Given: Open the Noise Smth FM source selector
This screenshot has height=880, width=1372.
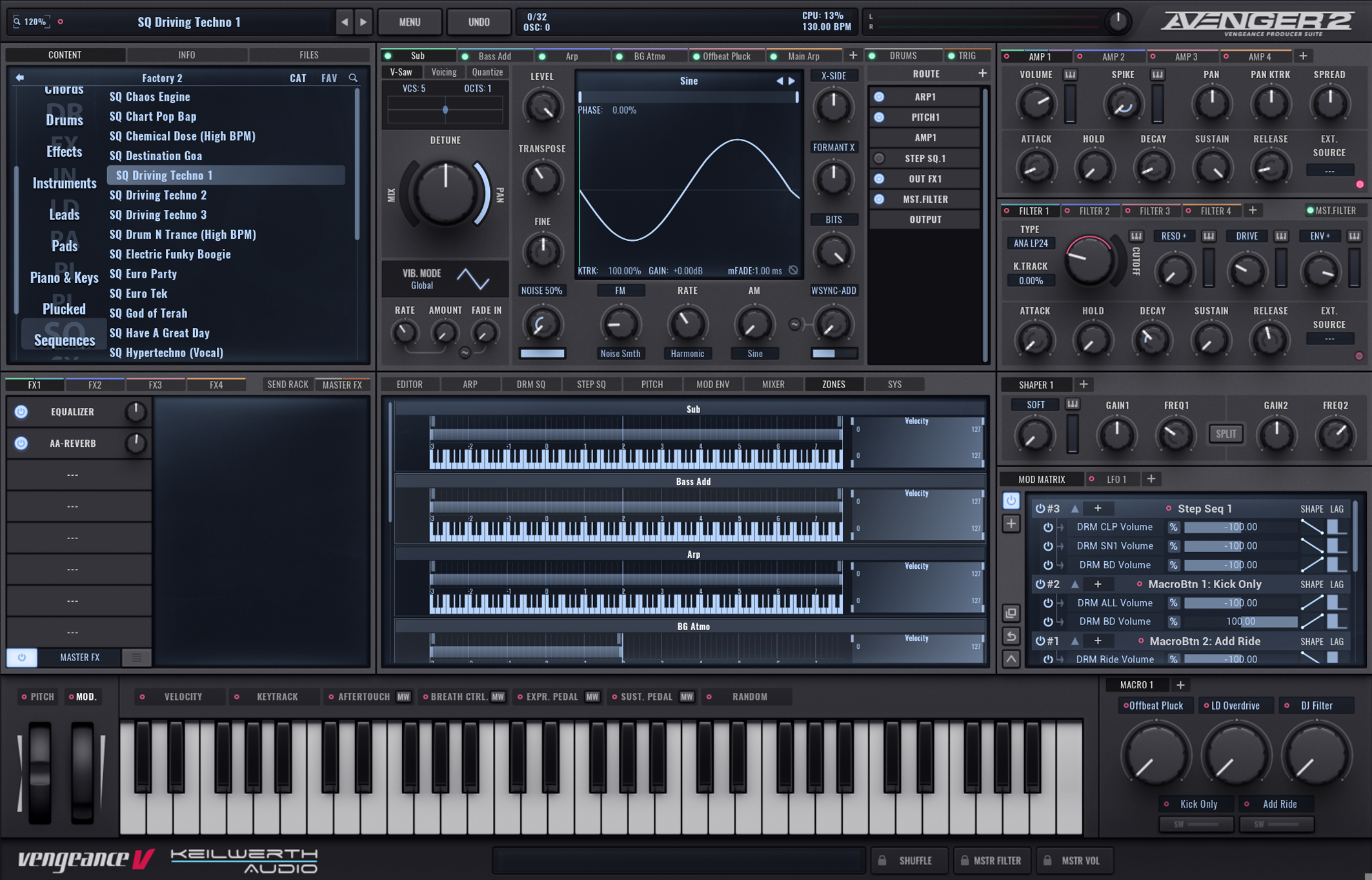Looking at the screenshot, I should pos(620,353).
